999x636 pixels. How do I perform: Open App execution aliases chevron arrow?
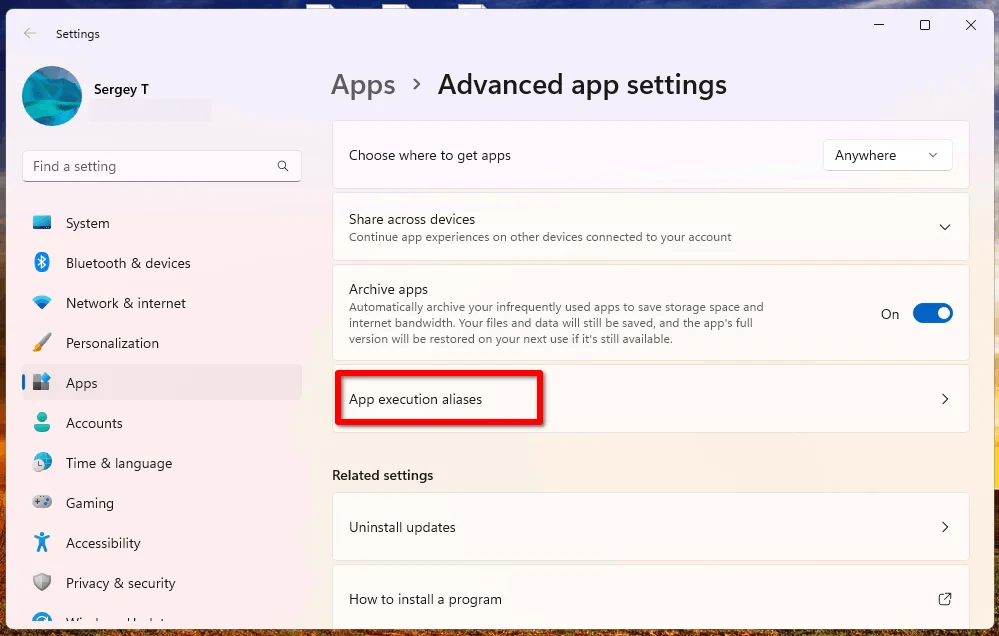(944, 399)
